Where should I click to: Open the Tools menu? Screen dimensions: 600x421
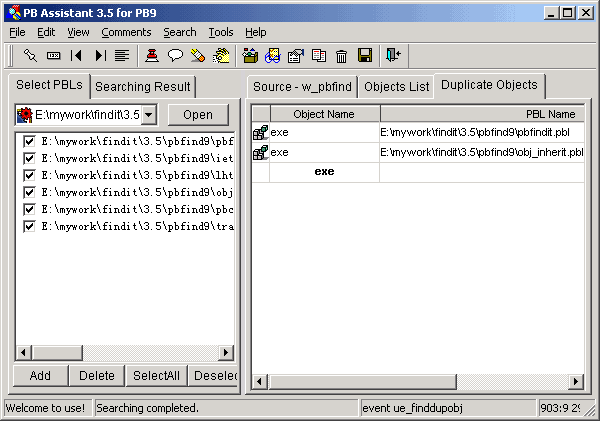tap(220, 32)
